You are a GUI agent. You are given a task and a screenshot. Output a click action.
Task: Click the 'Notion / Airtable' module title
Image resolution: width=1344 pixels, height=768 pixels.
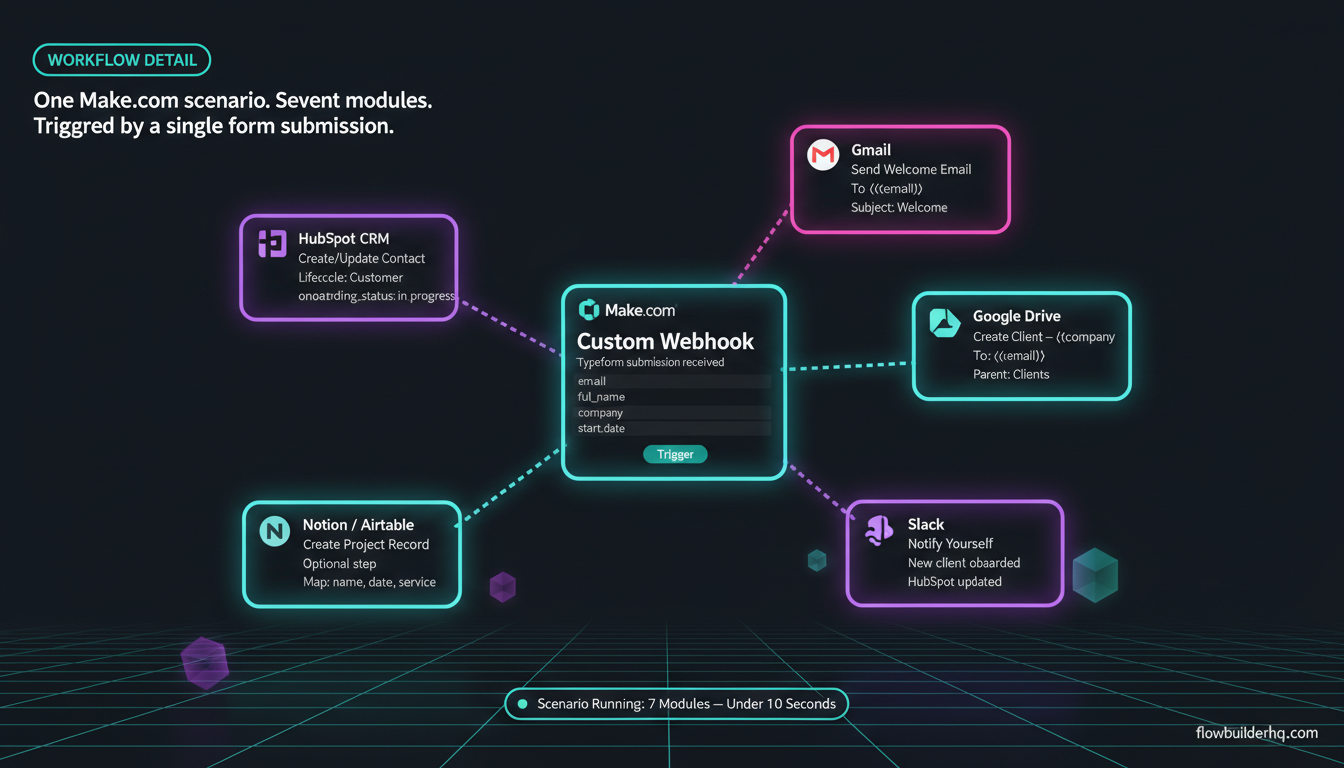[x=358, y=525]
